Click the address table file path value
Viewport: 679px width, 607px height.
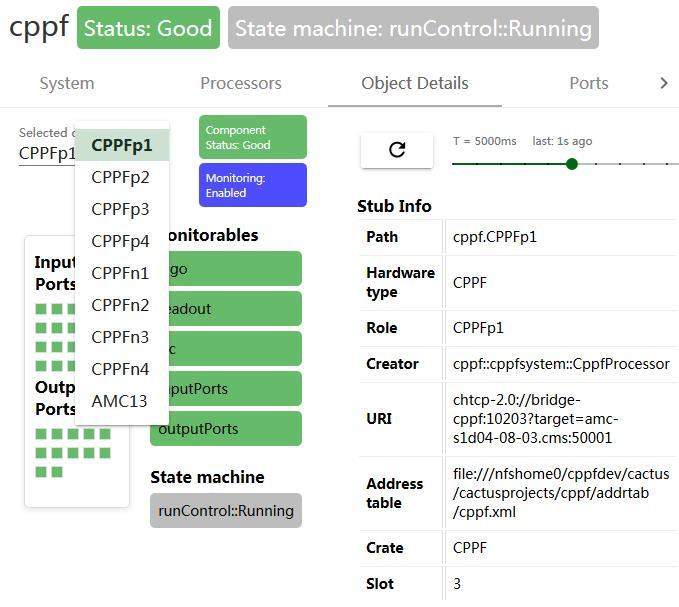pyautogui.click(x=561, y=493)
